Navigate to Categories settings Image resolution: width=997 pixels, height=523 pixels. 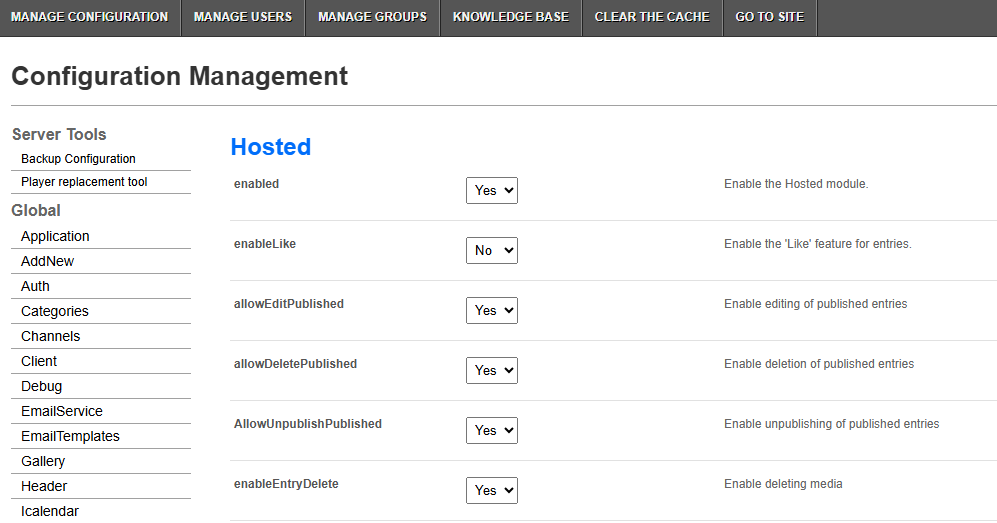click(x=55, y=311)
